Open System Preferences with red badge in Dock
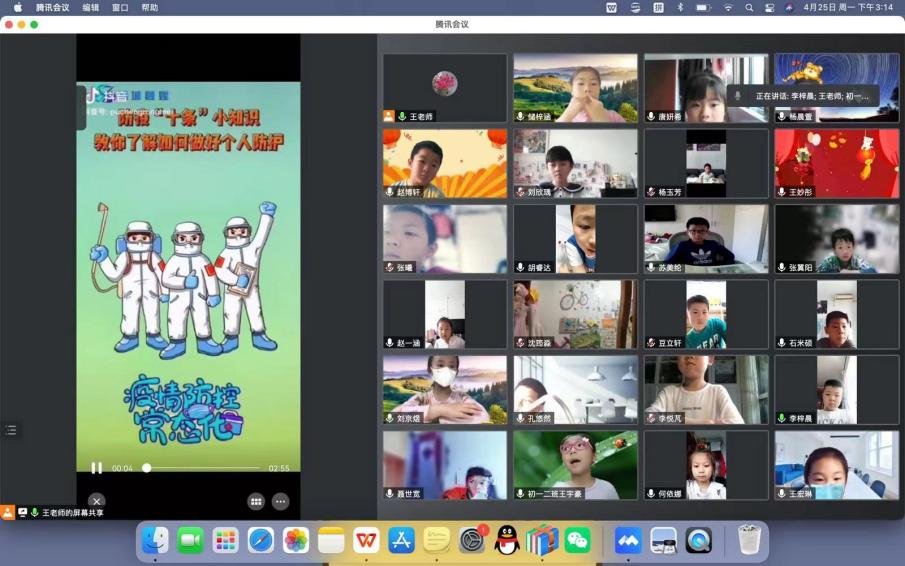905x566 pixels. tap(473, 541)
